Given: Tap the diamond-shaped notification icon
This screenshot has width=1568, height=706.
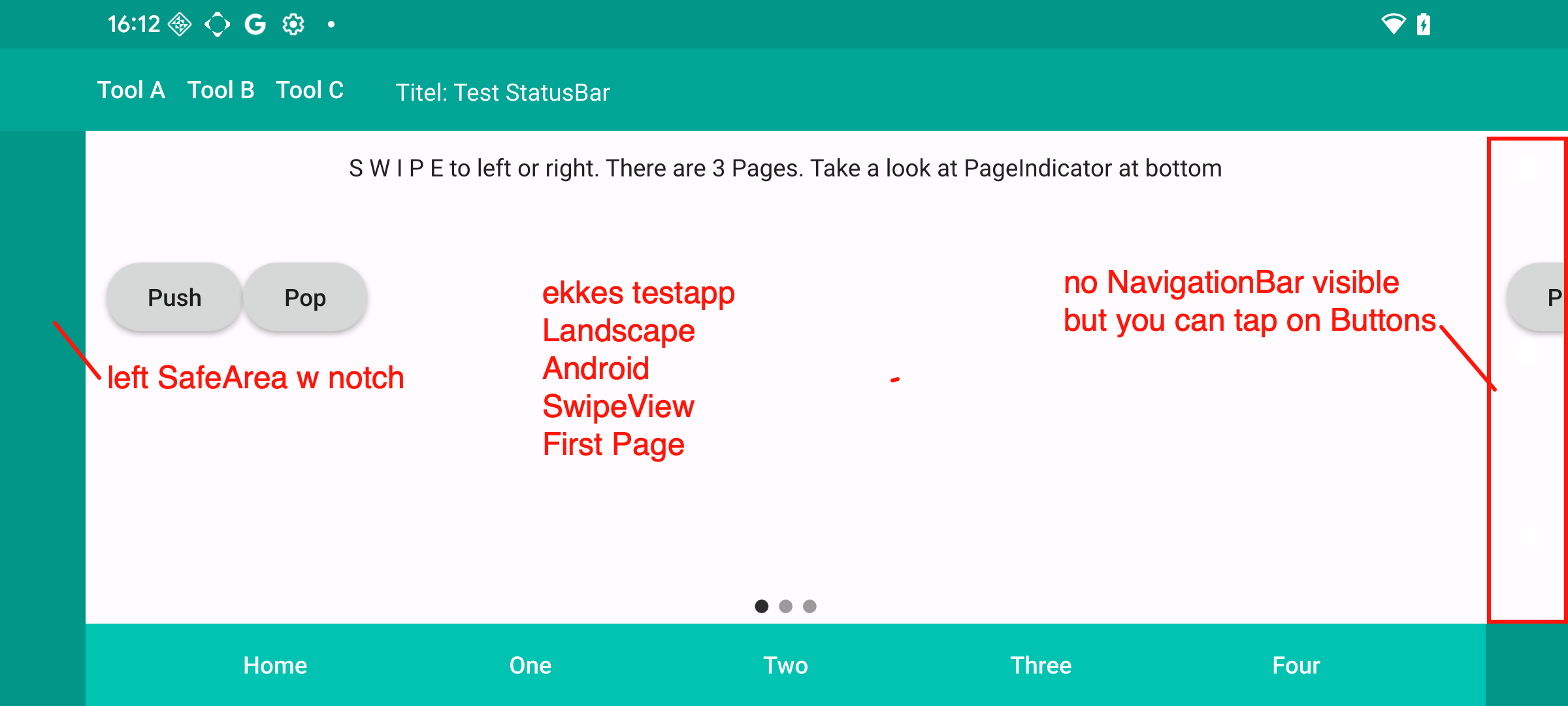Looking at the screenshot, I should [180, 25].
